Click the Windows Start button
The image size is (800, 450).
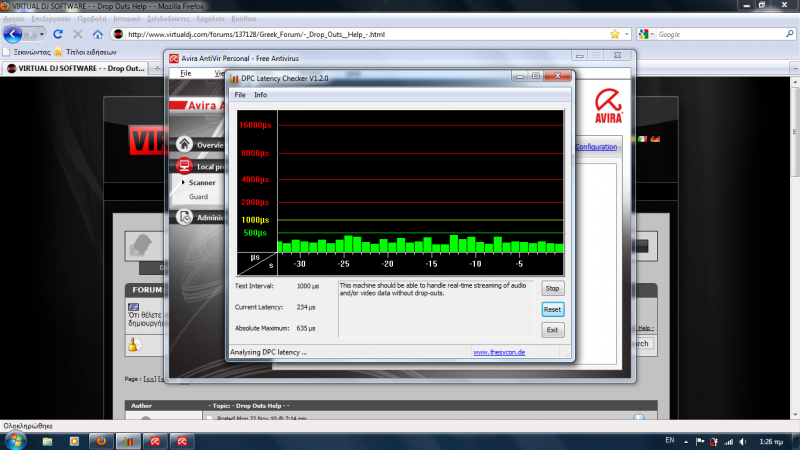[15, 441]
